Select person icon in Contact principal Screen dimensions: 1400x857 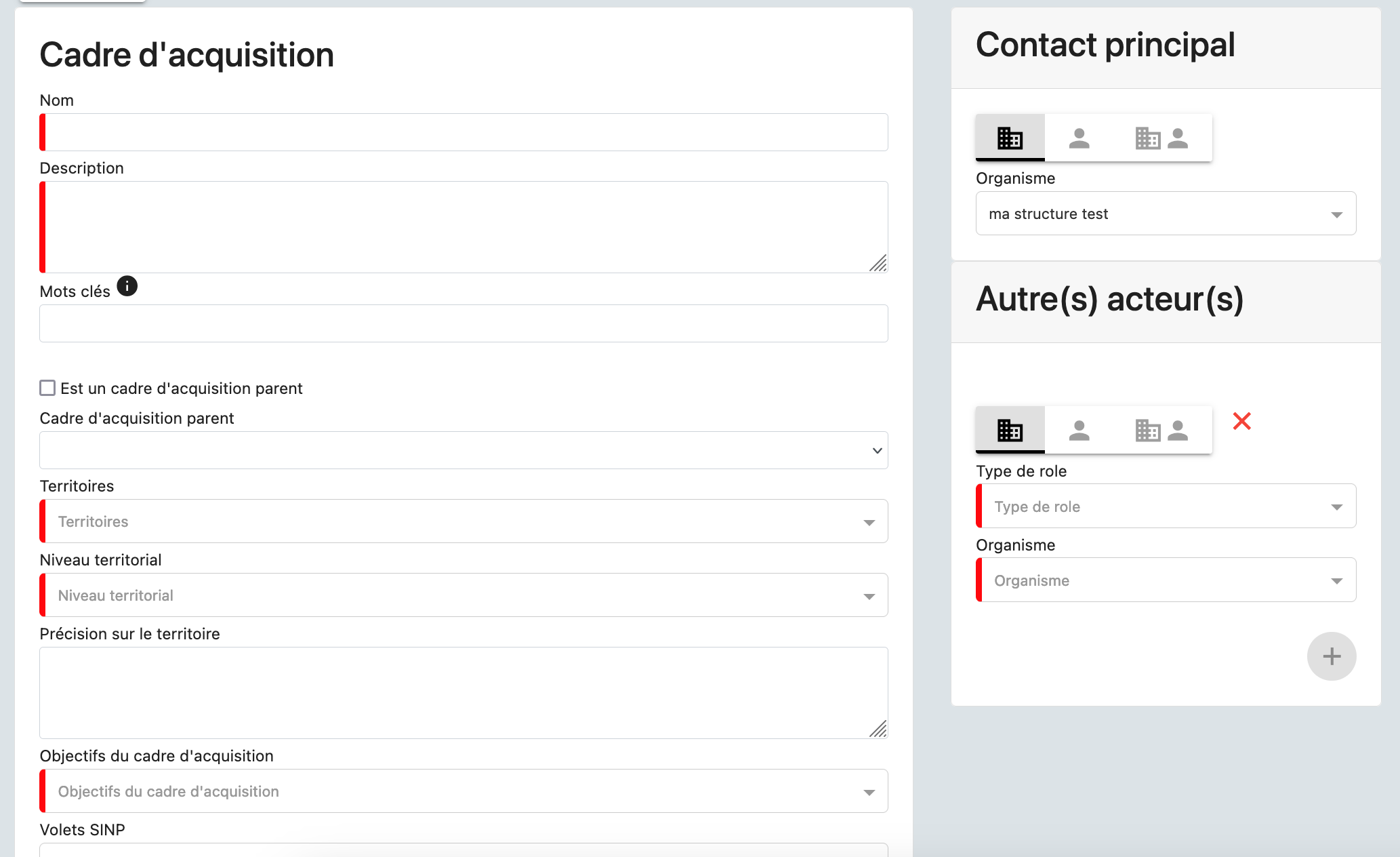(x=1079, y=138)
